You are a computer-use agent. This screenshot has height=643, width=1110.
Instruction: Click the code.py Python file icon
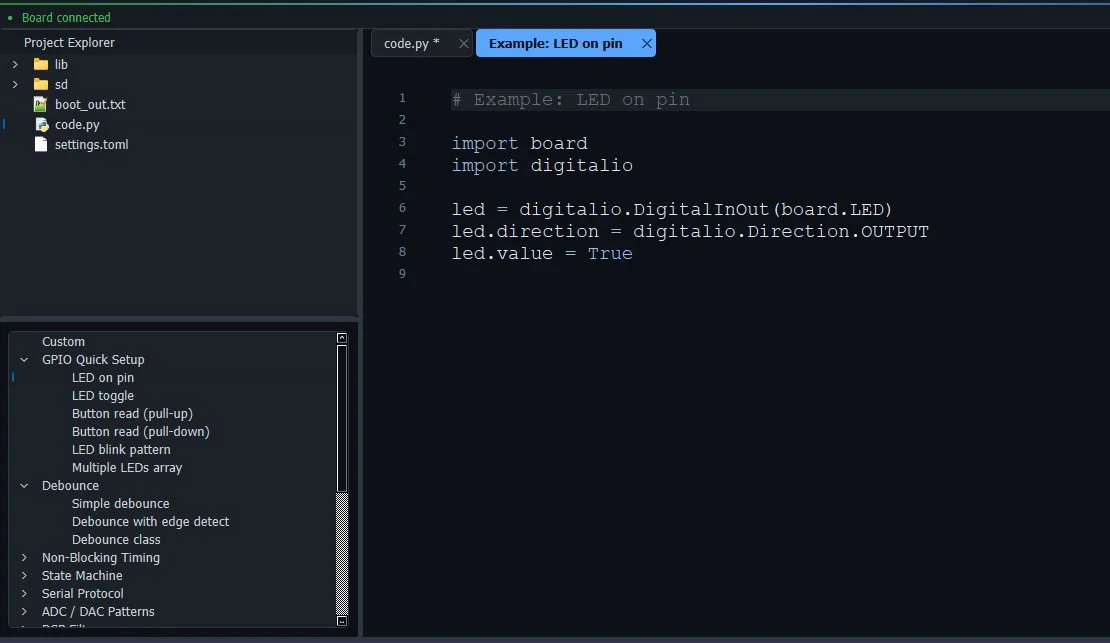(x=42, y=125)
